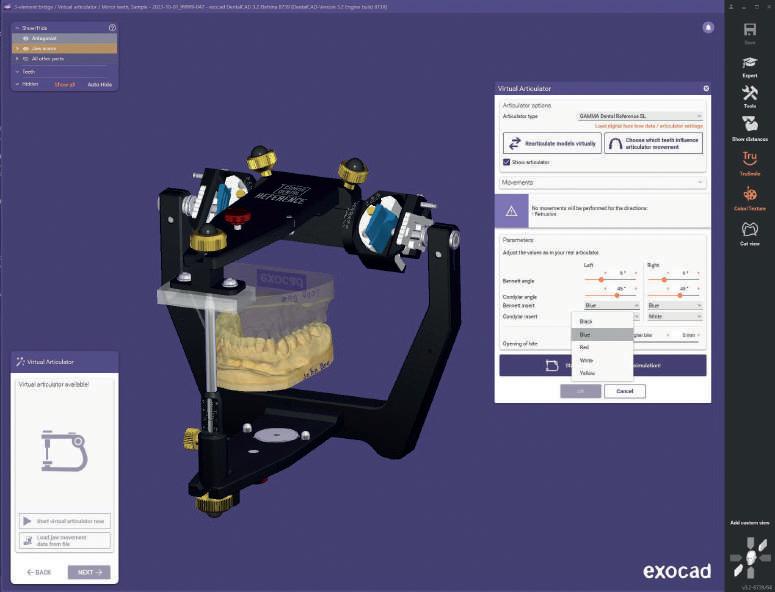Click the notification bell icon
Screen dimensions: 775x592
point(708,27)
